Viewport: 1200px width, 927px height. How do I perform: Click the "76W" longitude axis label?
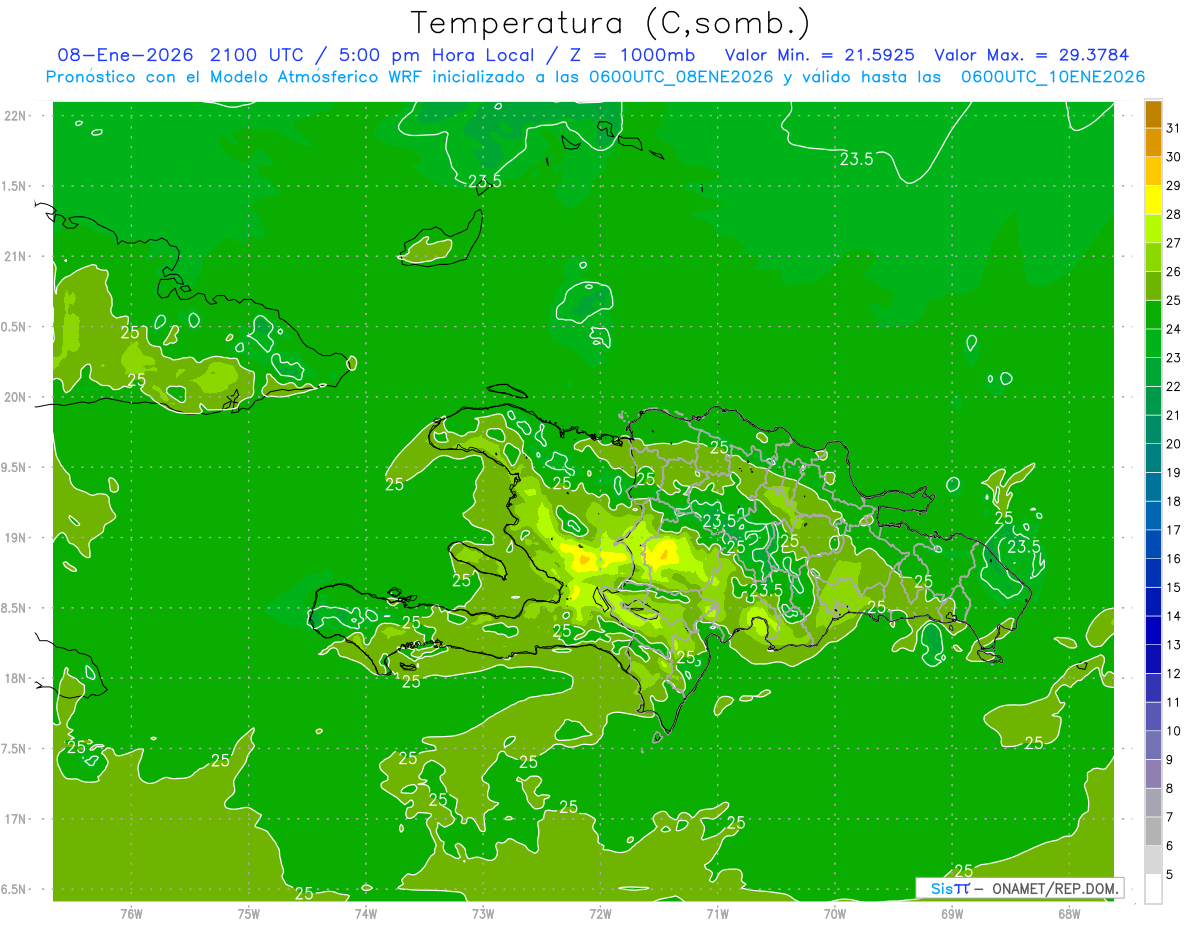[131, 913]
